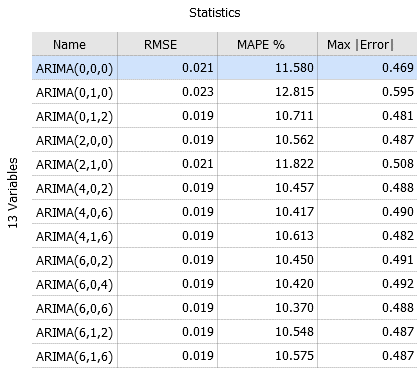Click MAPE value 10.420
This screenshot has width=417, height=368.
(294, 284)
